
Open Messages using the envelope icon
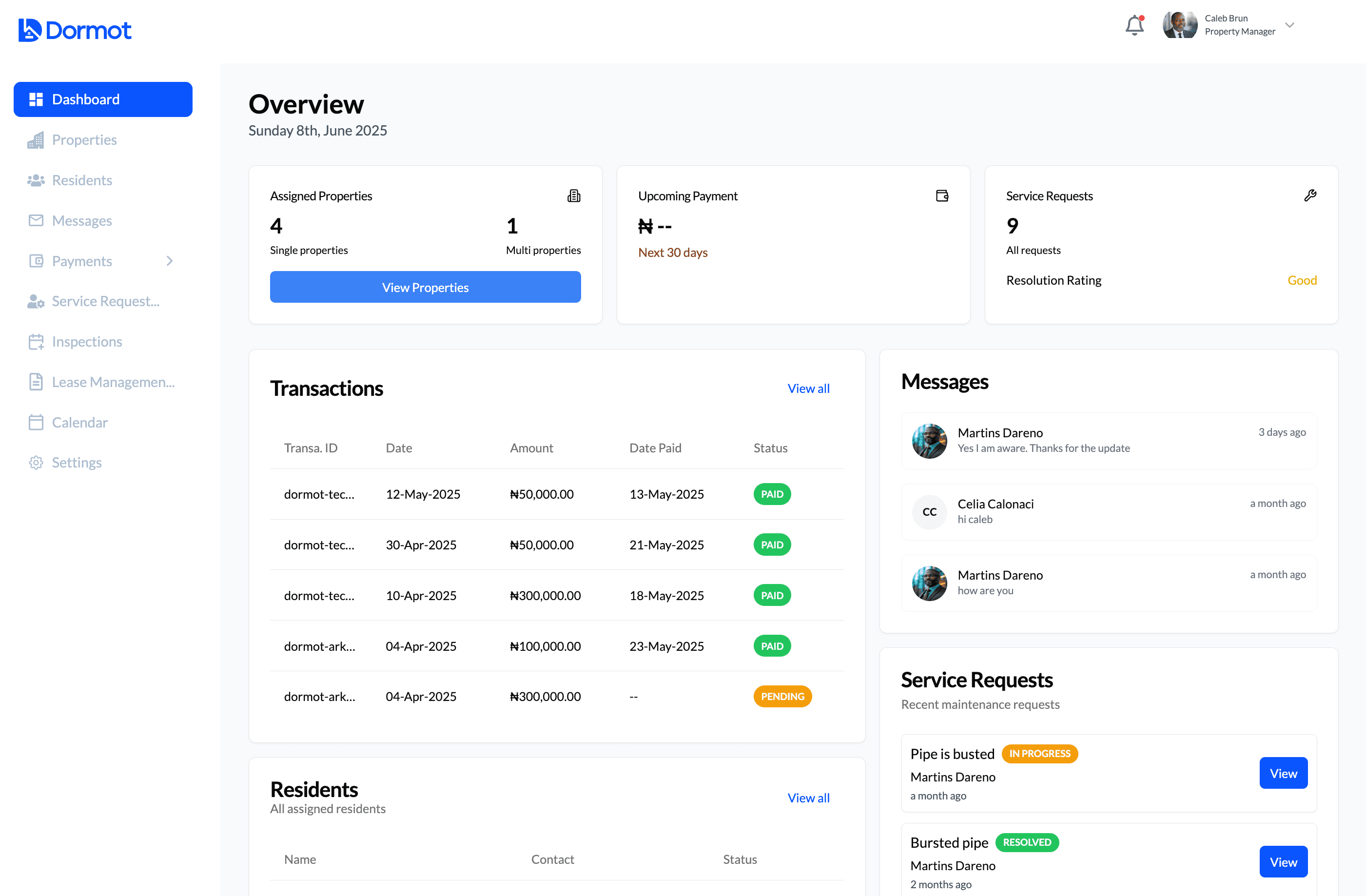click(x=36, y=220)
